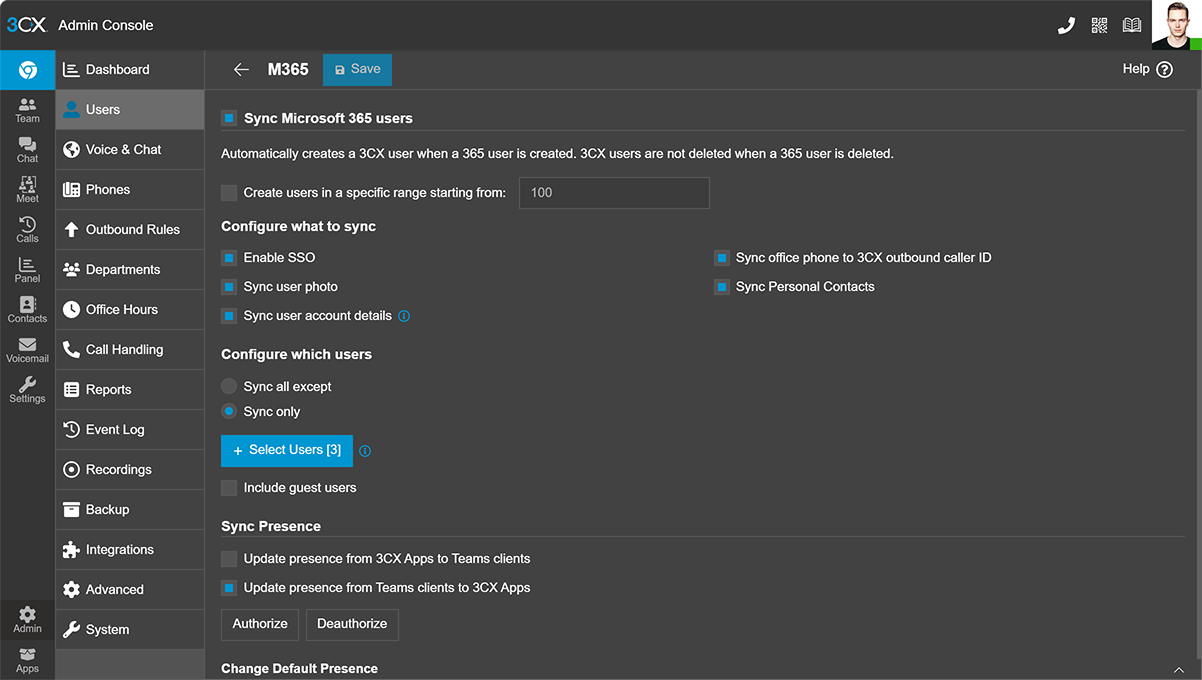Viewport: 1202px width, 680px height.
Task: Click info icon beside Select Users
Action: coord(365,451)
